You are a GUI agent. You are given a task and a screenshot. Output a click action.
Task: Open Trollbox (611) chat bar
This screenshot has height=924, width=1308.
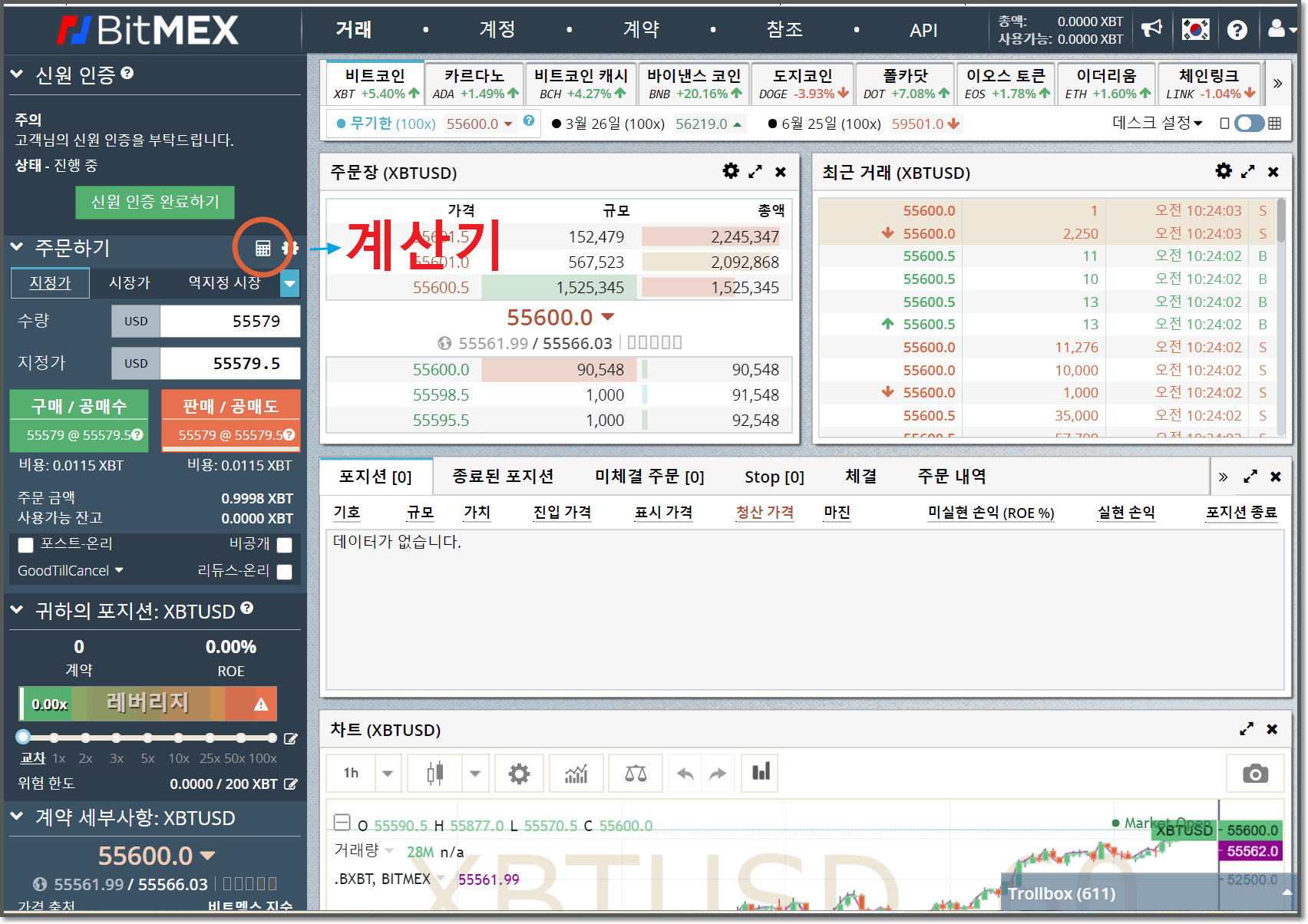pyautogui.click(x=1148, y=893)
